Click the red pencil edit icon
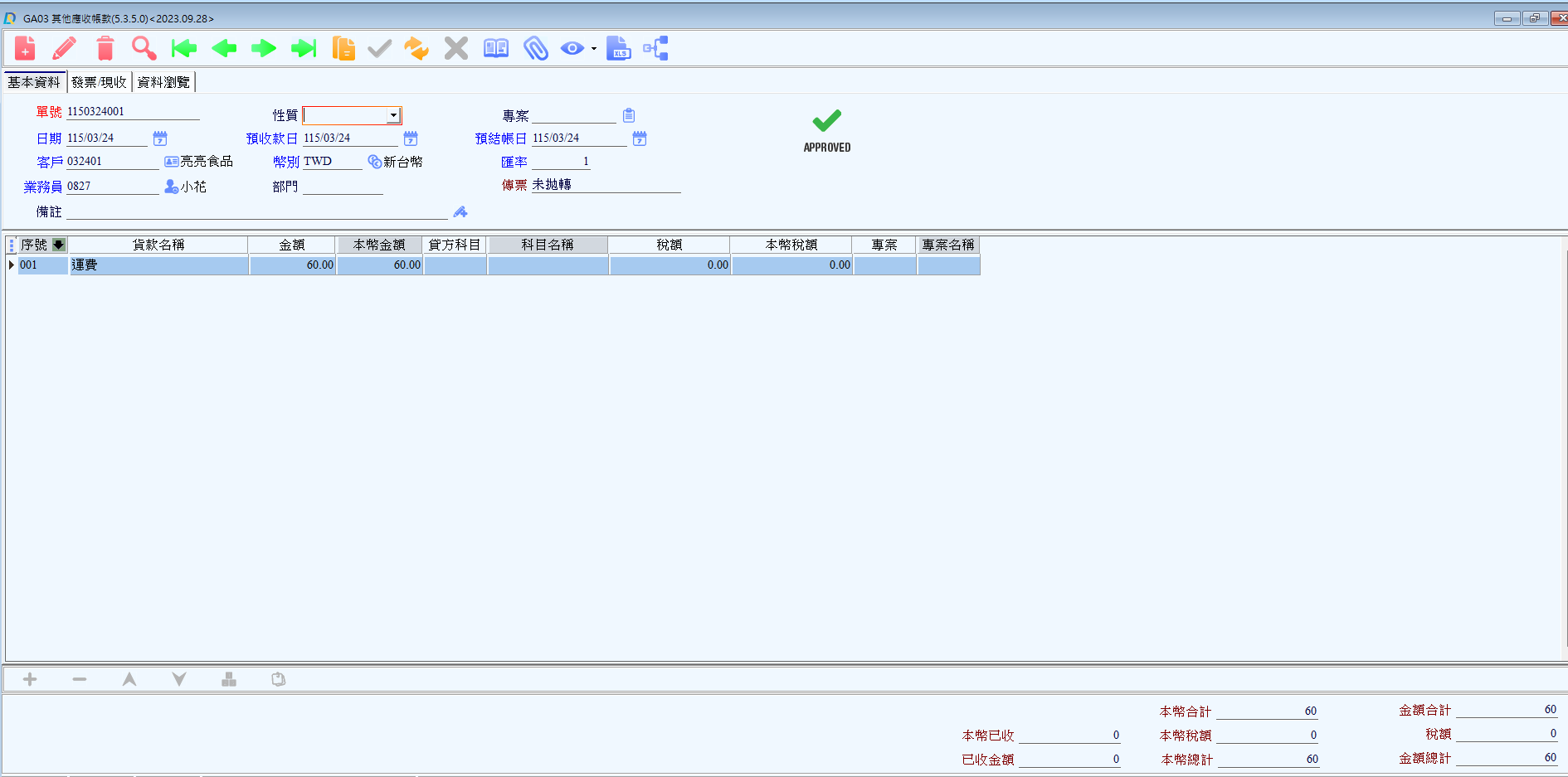The height and width of the screenshot is (777, 1568). pos(65,49)
